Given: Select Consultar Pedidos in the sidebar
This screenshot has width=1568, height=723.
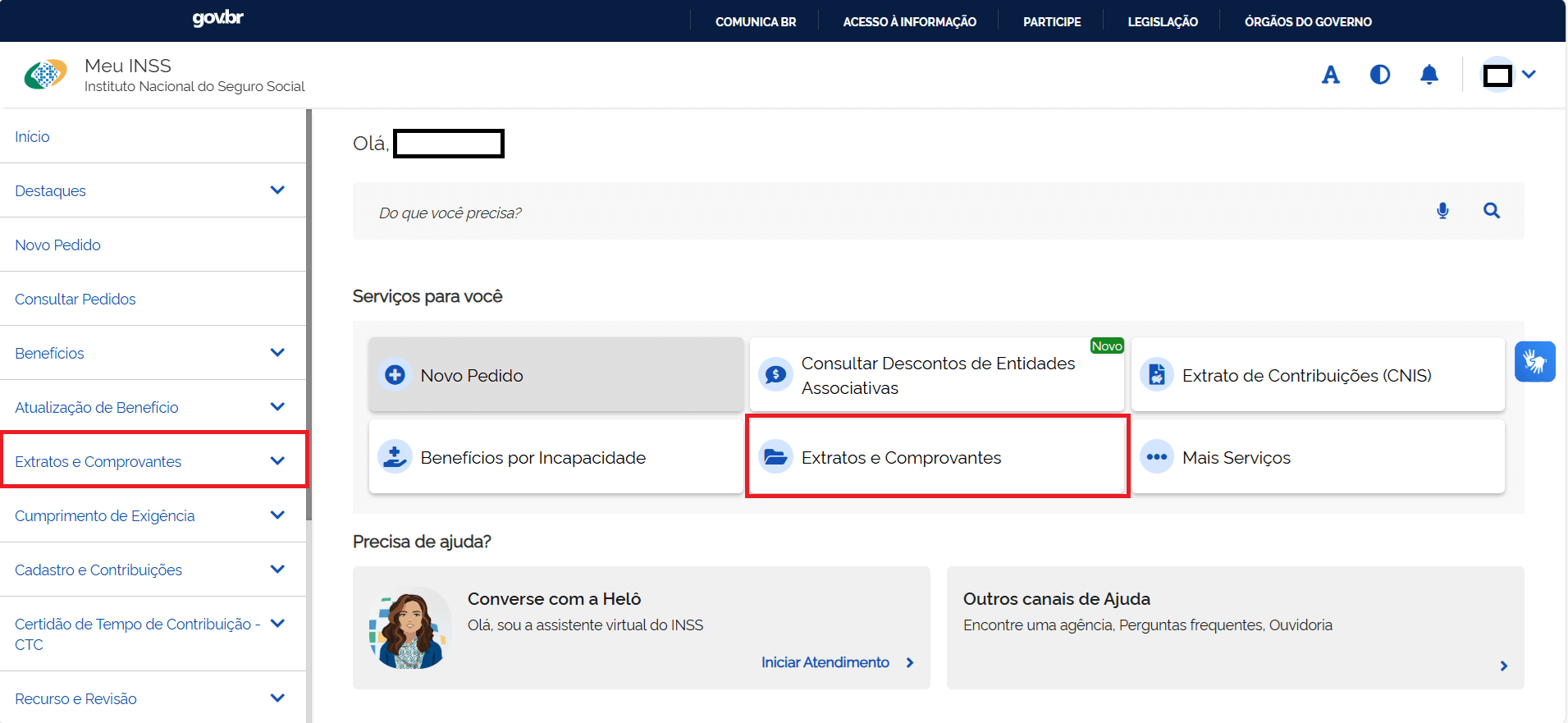Looking at the screenshot, I should 75,300.
